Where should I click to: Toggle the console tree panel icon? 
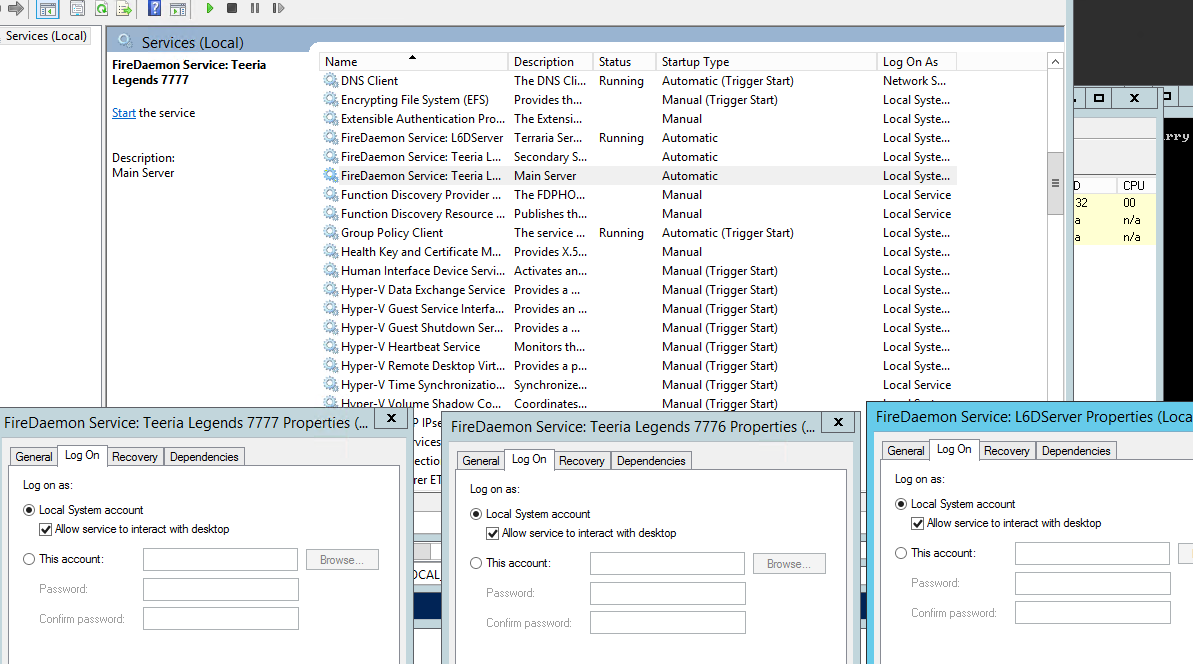point(47,9)
